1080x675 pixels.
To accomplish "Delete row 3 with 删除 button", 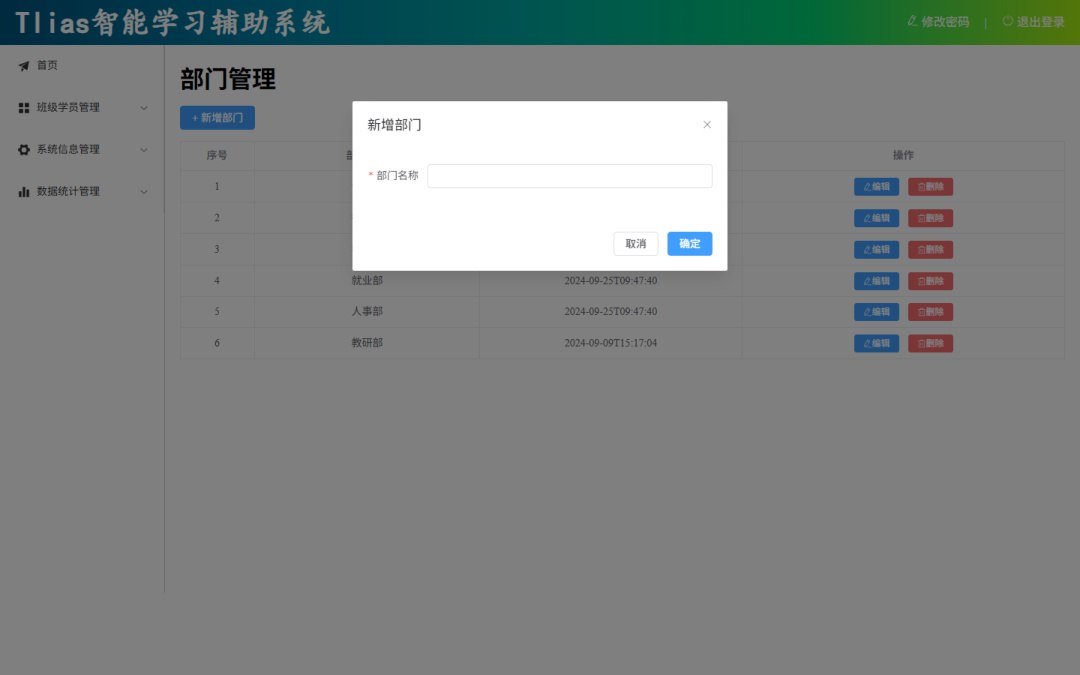I will tap(931, 249).
